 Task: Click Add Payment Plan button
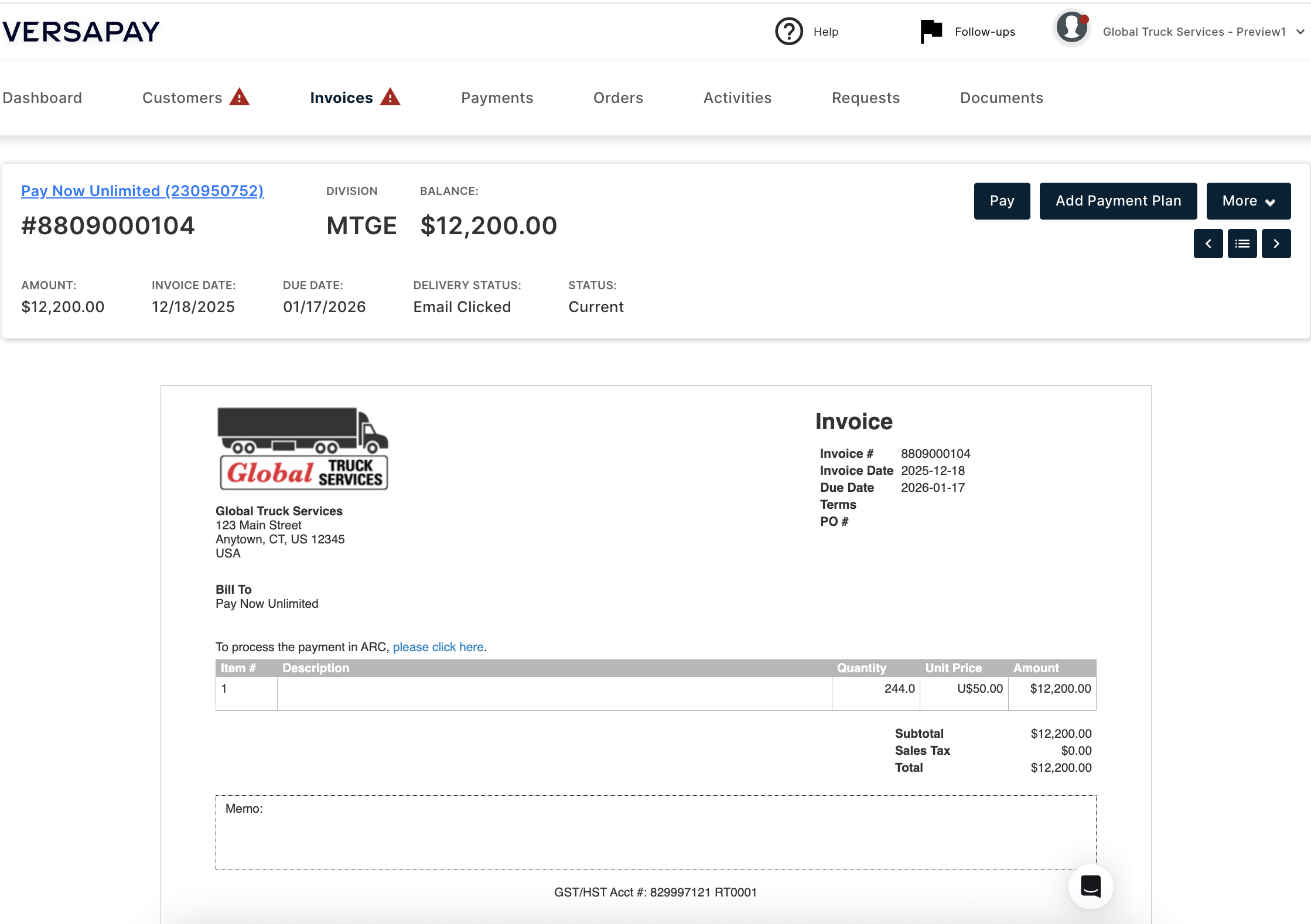(x=1118, y=201)
